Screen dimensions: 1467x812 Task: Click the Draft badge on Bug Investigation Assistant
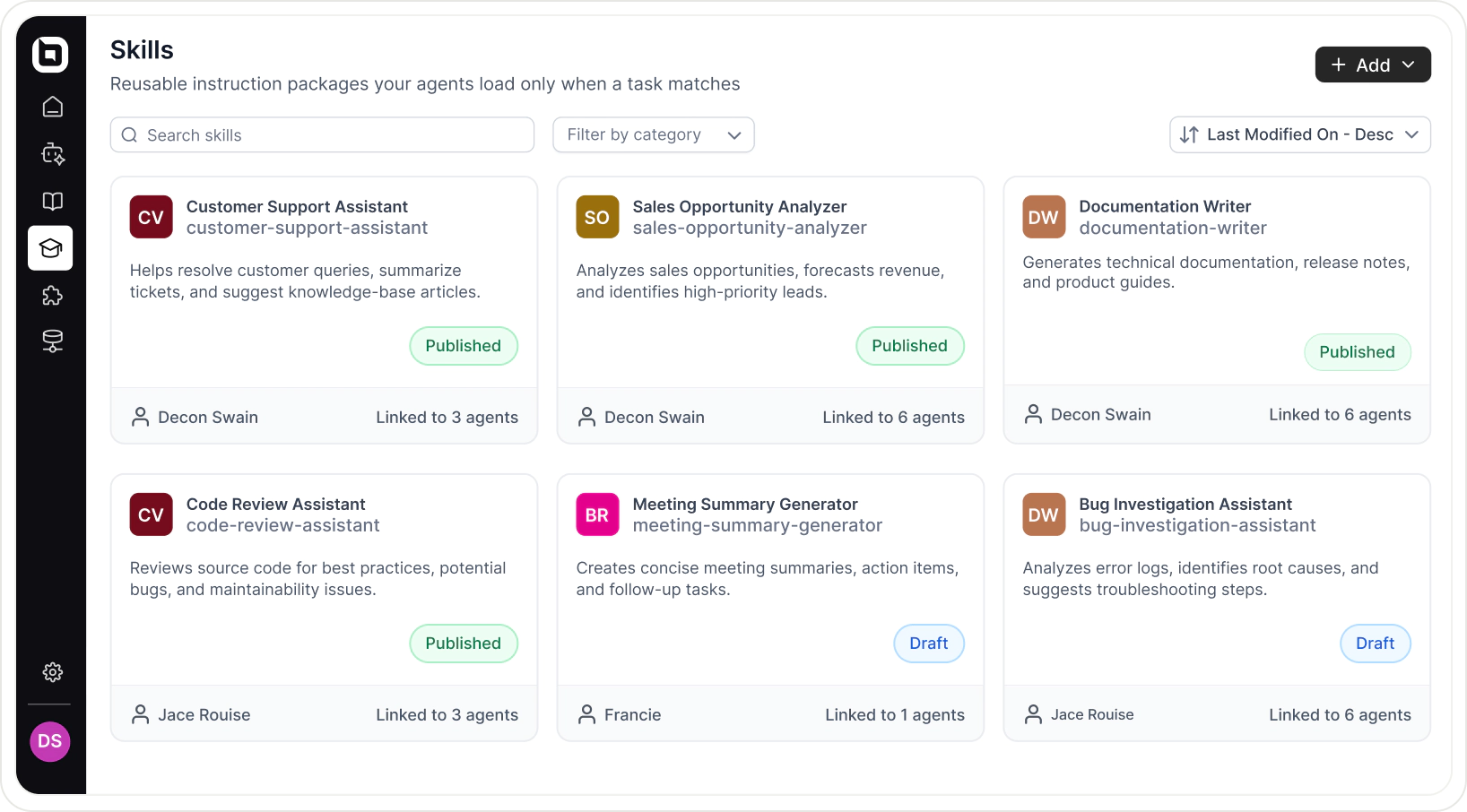point(1376,644)
